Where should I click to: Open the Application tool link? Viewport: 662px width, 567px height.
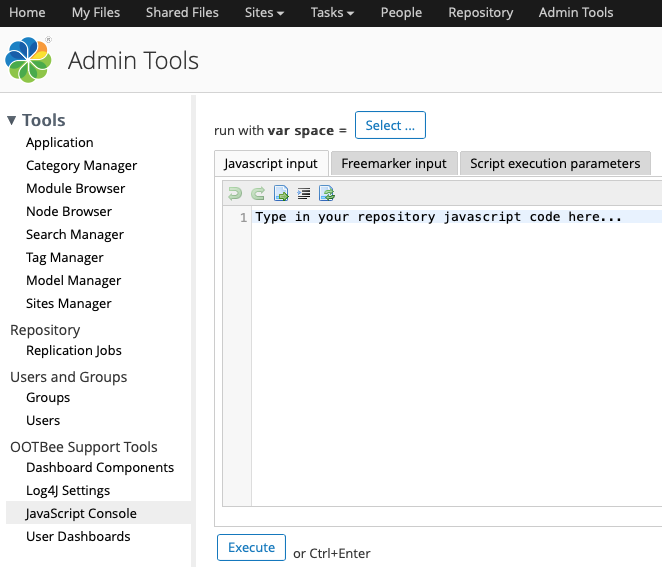(60, 143)
